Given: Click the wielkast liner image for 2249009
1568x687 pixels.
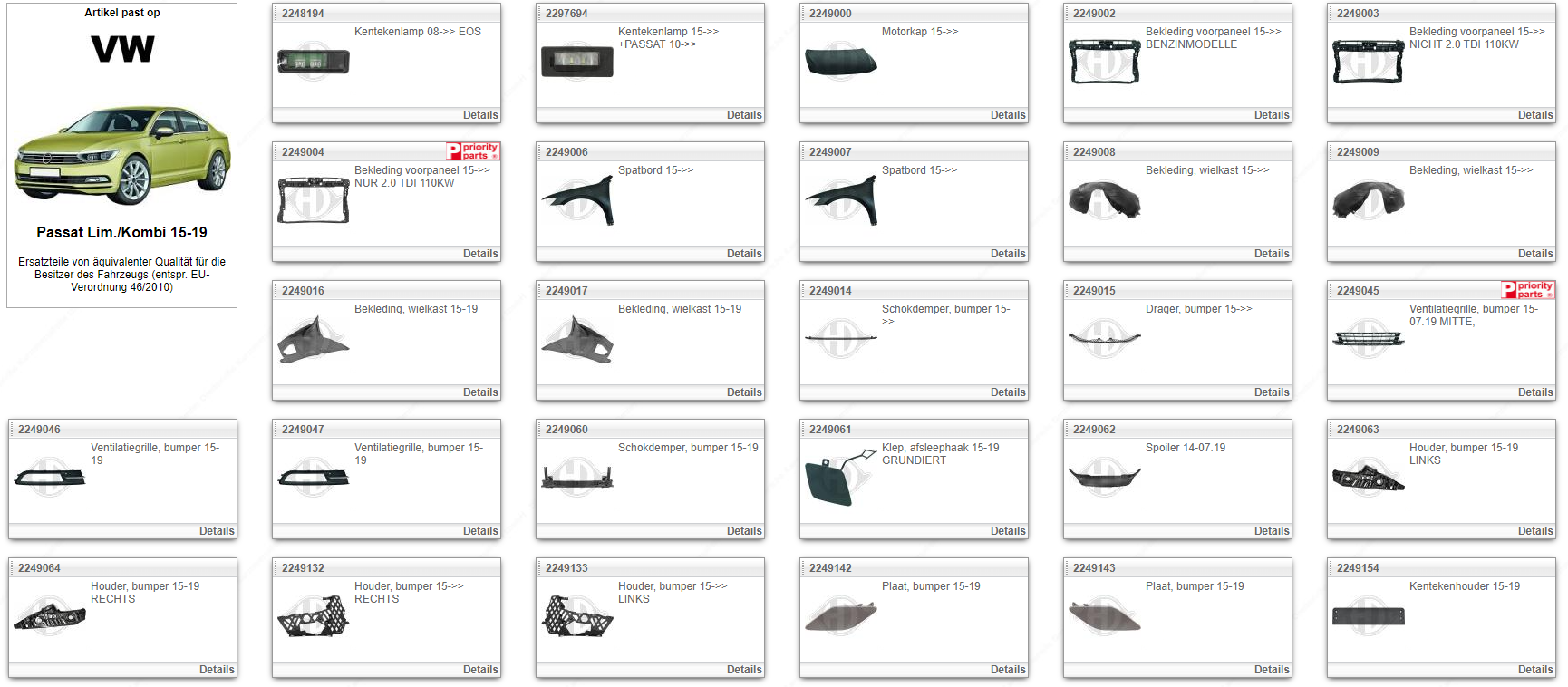Looking at the screenshot, I should click(x=1368, y=200).
